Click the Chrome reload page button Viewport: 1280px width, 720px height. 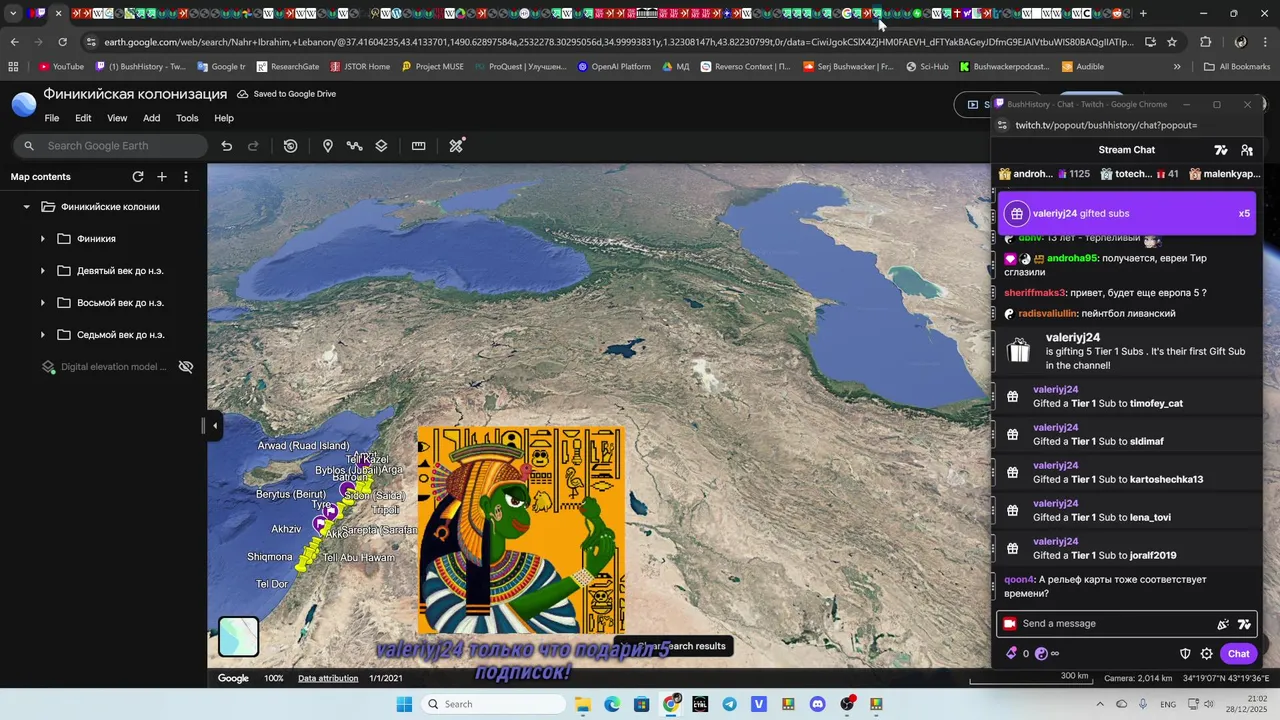62,42
